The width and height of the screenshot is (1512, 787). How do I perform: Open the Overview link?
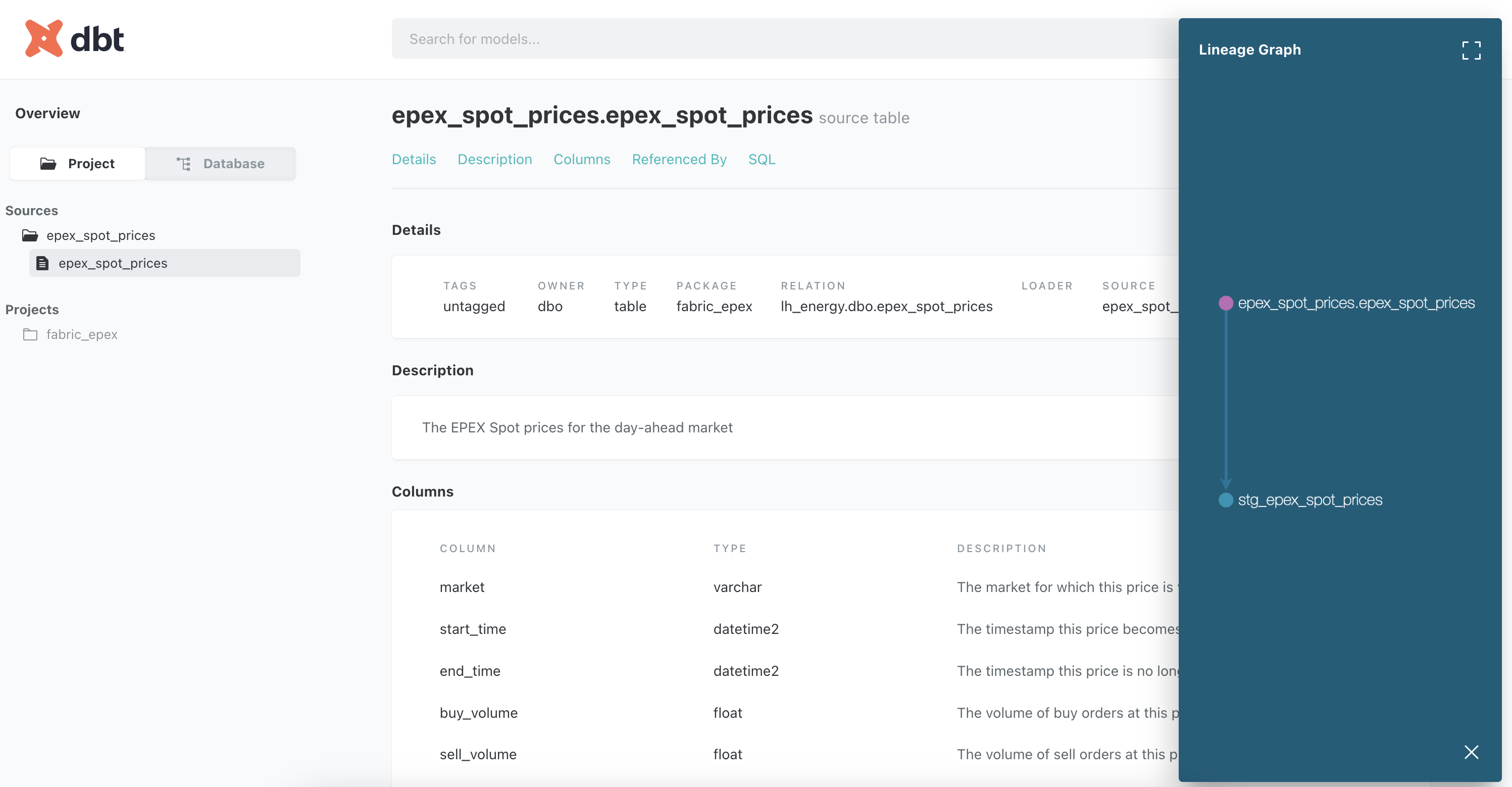tap(47, 113)
